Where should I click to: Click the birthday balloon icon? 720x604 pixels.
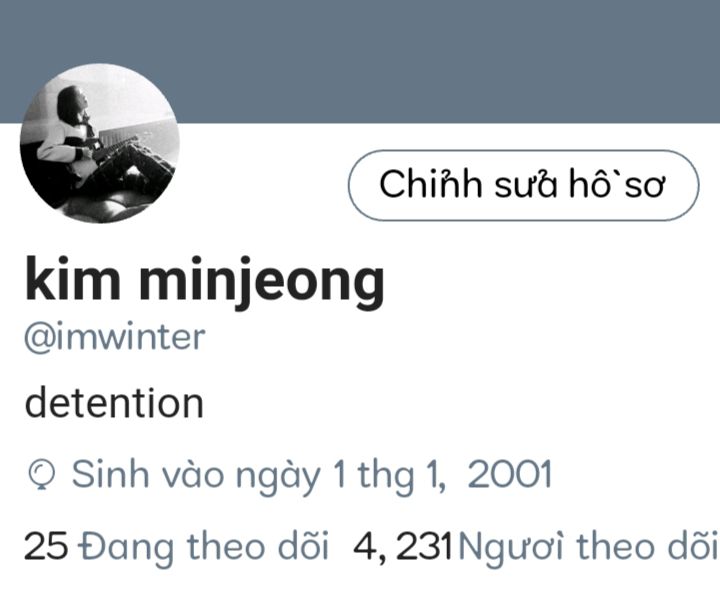click(x=42, y=476)
